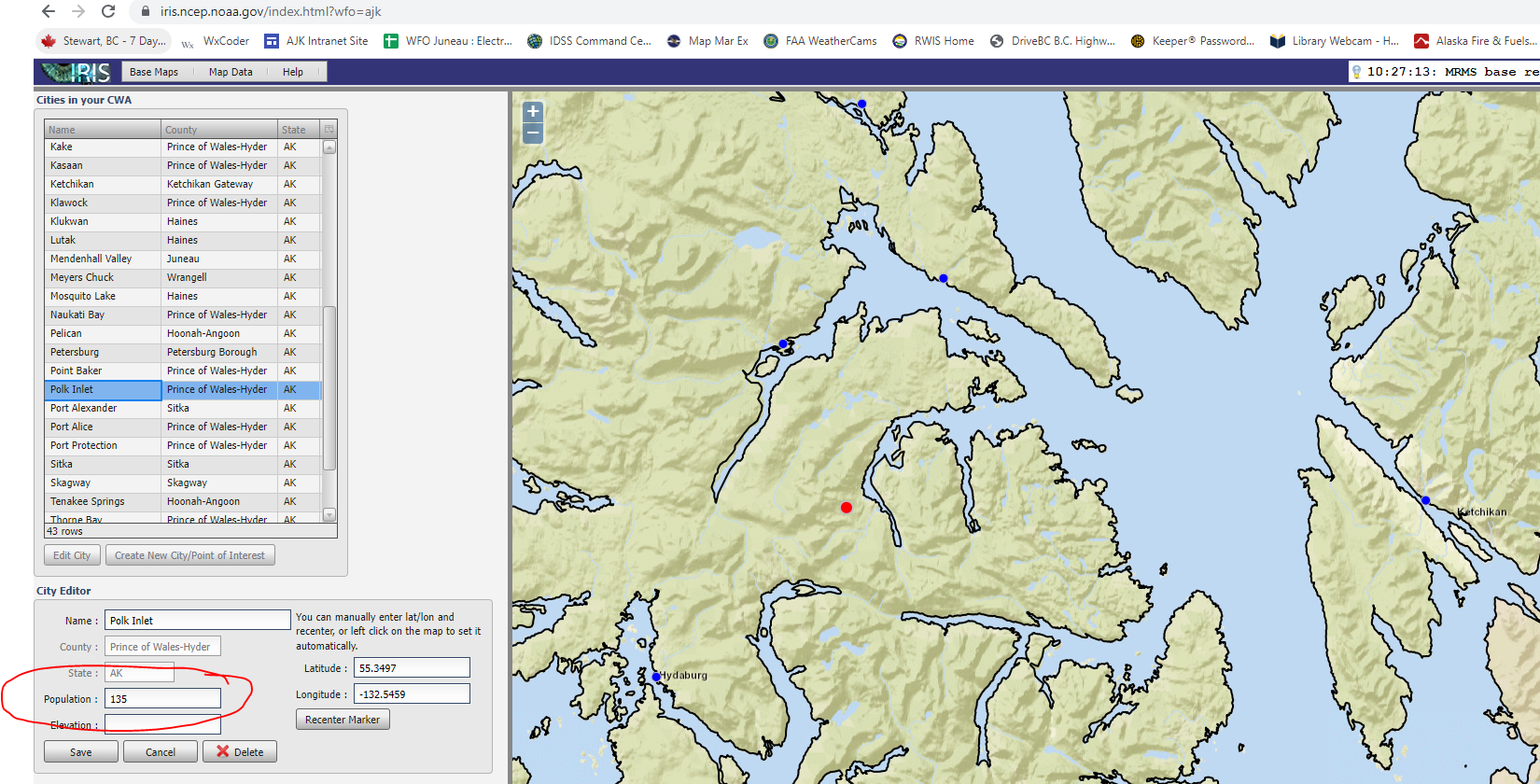Click the IRIS logo
The width and height of the screenshot is (1540, 784).
tap(78, 72)
